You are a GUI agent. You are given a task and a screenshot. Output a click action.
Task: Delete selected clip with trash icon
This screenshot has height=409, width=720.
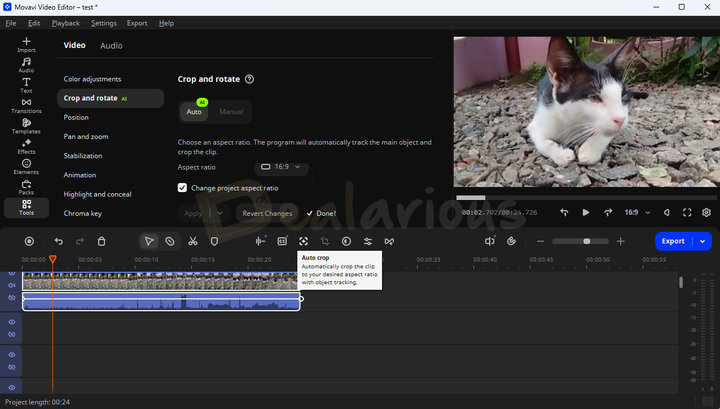(x=101, y=241)
